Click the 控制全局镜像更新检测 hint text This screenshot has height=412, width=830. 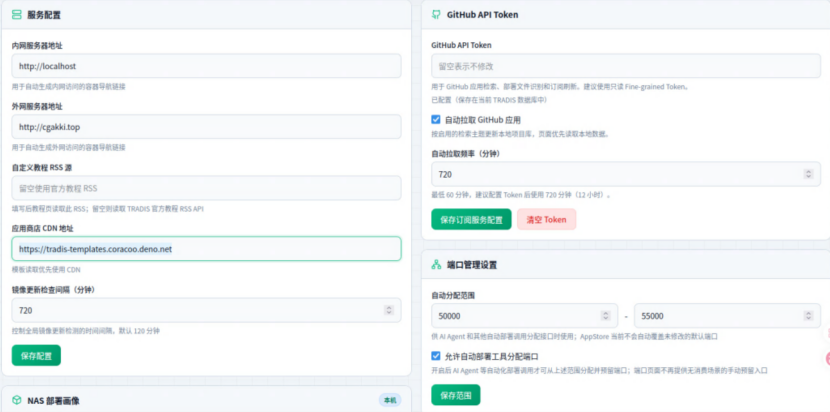click(86, 331)
